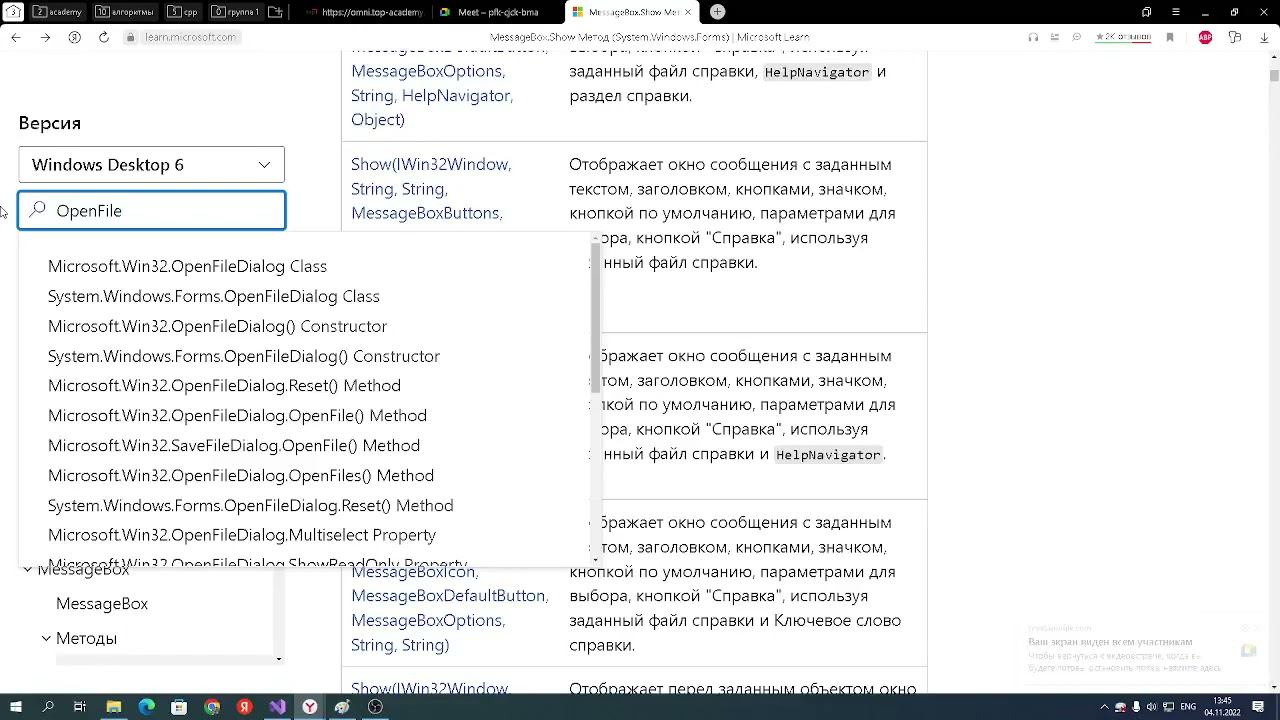This screenshot has height=720, width=1280.
Task: Select System.Windows.Forms.OpenFileDialog Class suggestion
Action: point(214,296)
